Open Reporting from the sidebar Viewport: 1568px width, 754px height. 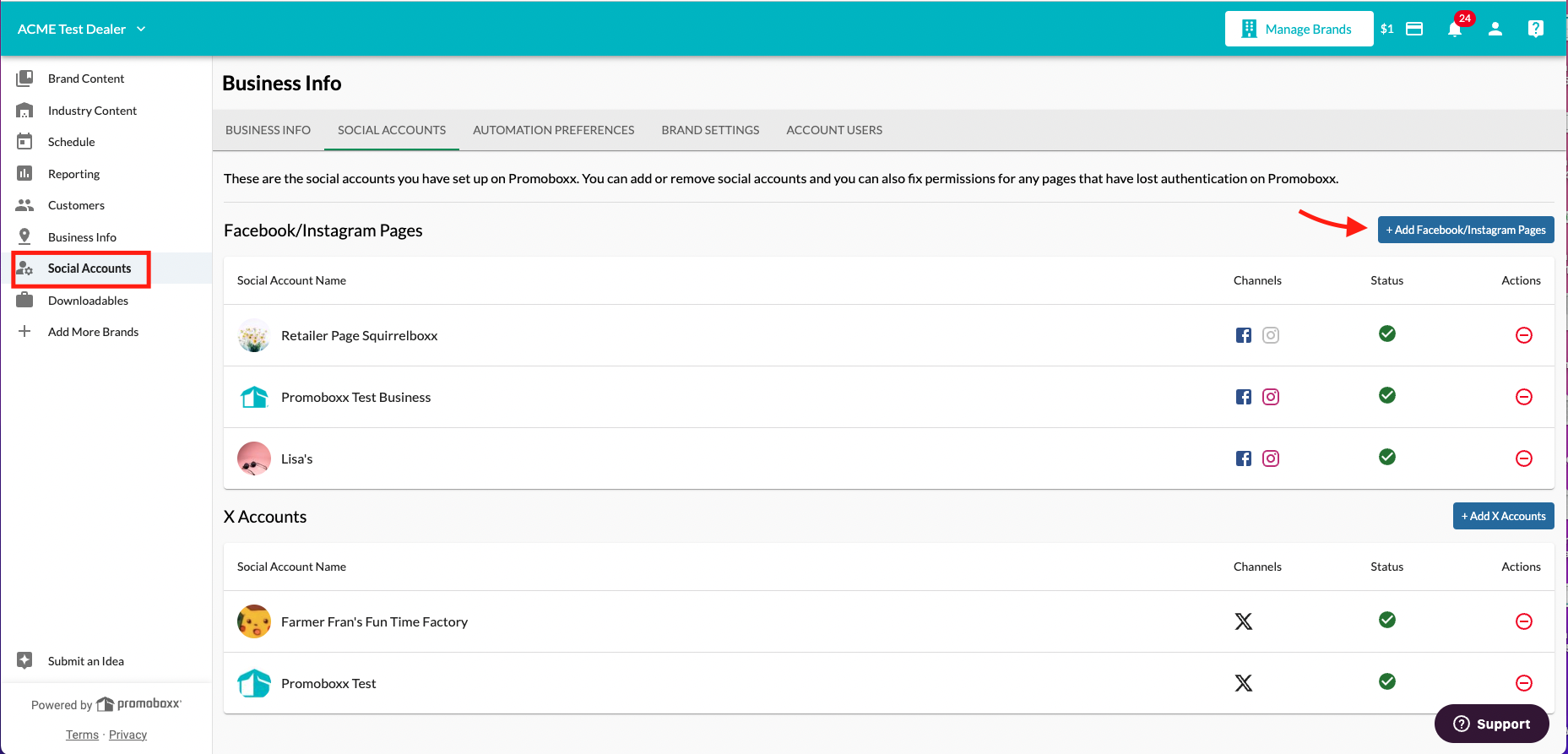pos(73,174)
